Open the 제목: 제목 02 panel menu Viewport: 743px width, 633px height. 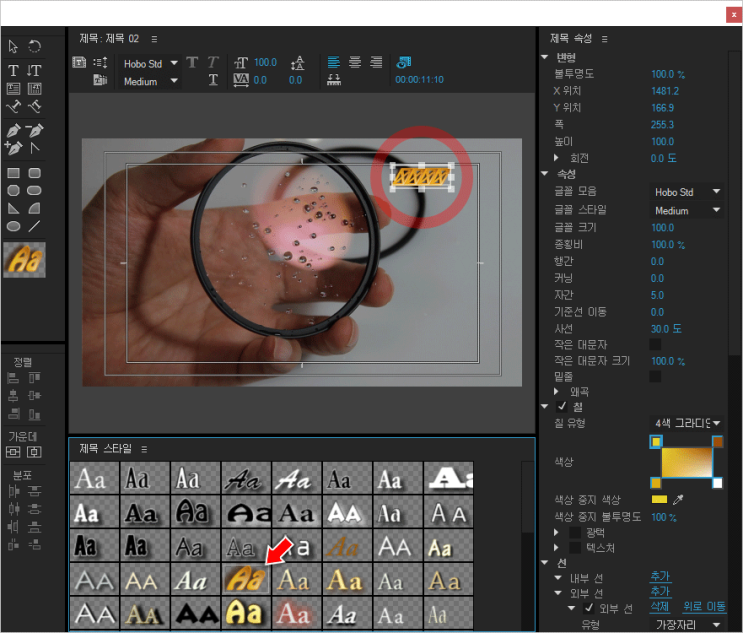click(x=154, y=39)
